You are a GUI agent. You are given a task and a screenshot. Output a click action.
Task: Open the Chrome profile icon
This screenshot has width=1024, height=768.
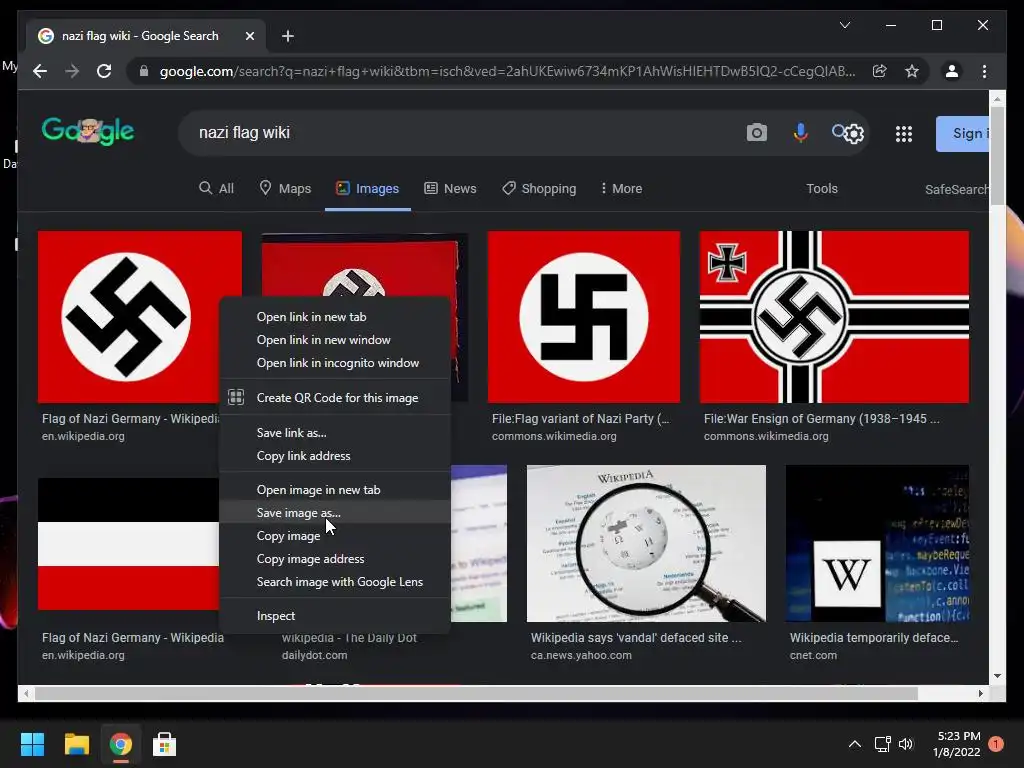tap(952, 71)
